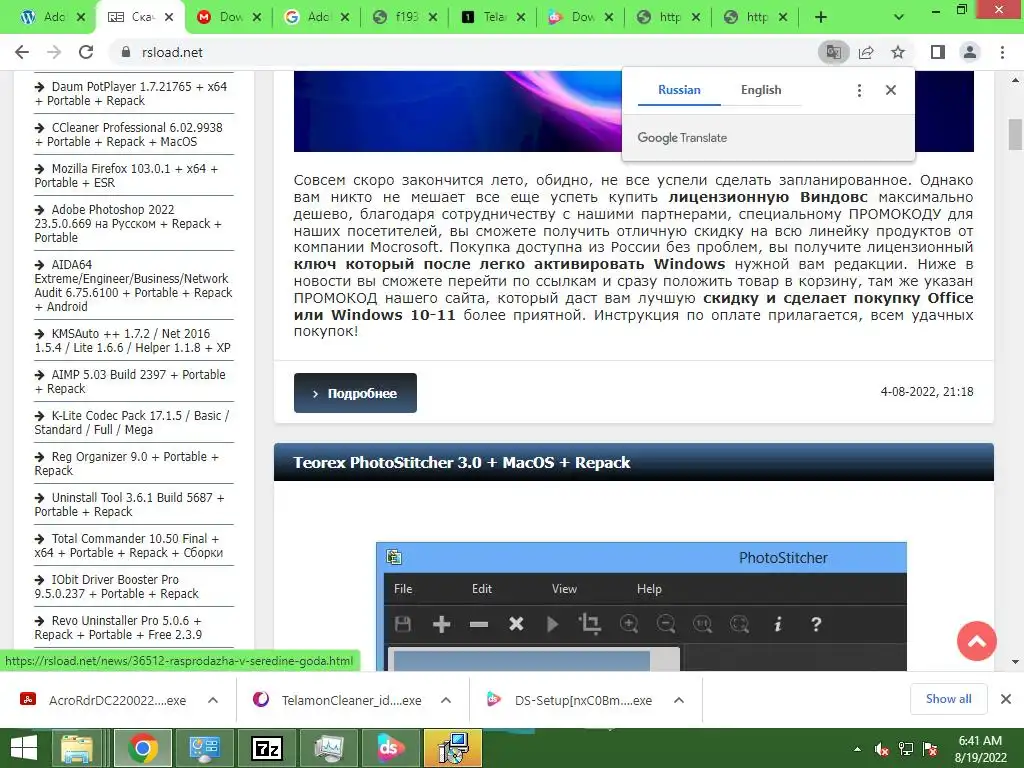This screenshot has width=1024, height=768.
Task: Open KMSAuto ++ 1.7.2 link
Action: pyautogui.click(x=133, y=340)
